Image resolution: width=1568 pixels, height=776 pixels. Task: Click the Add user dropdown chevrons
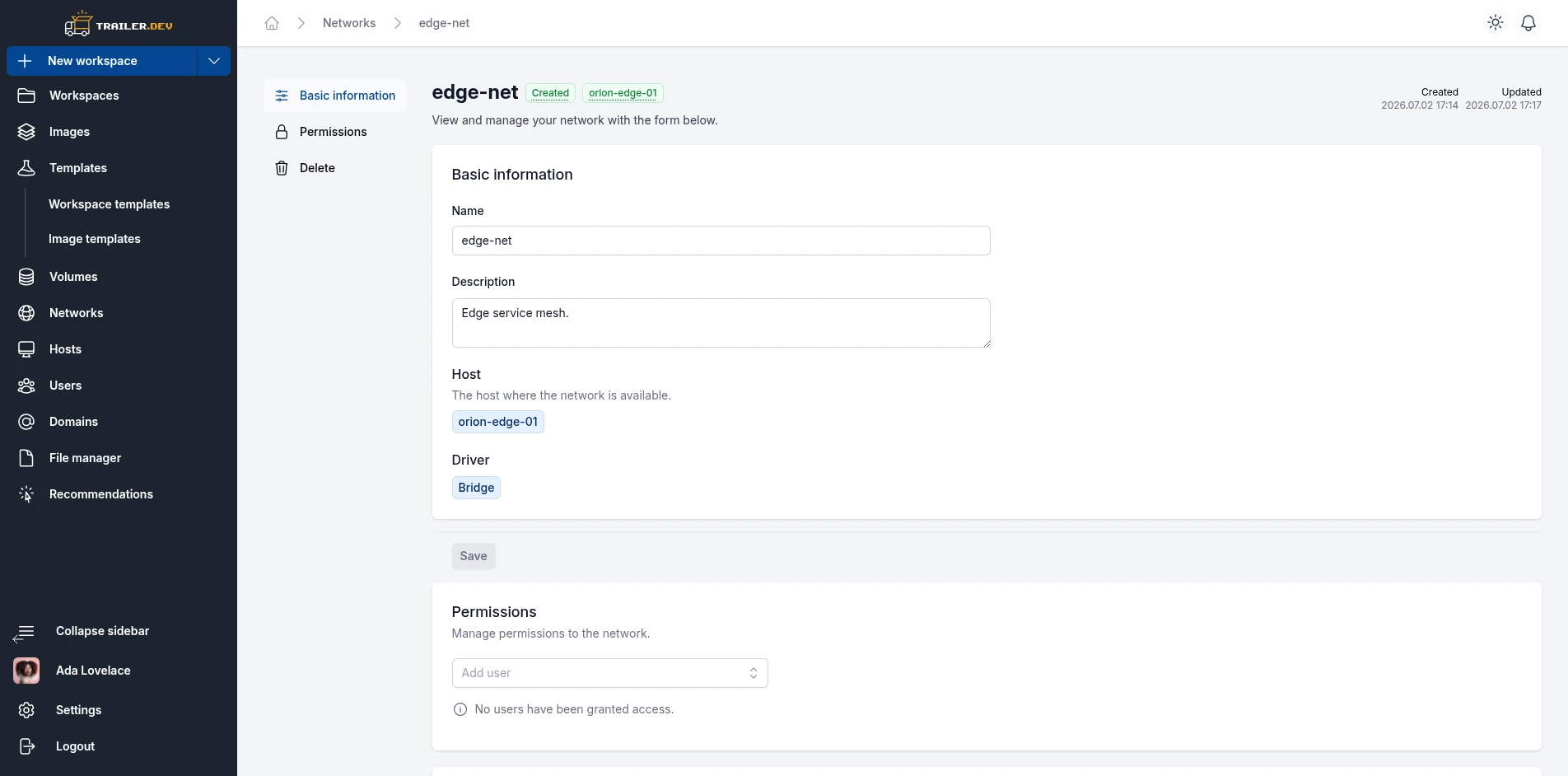[x=753, y=673]
